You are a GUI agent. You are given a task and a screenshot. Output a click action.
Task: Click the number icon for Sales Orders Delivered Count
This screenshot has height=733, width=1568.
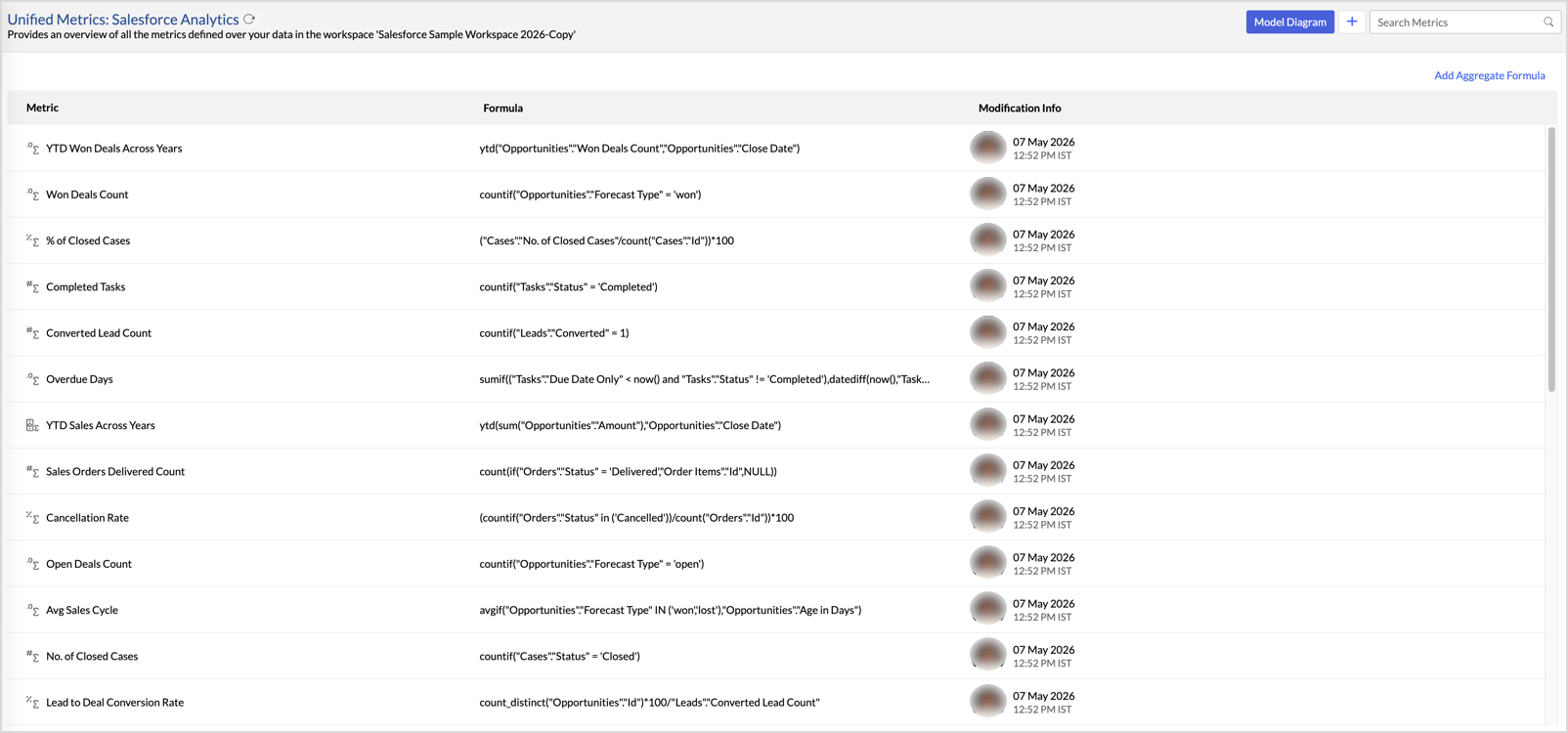[x=32, y=471]
